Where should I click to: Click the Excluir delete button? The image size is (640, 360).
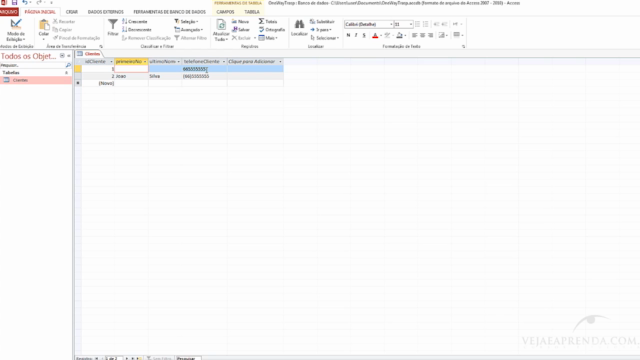[x=241, y=38]
